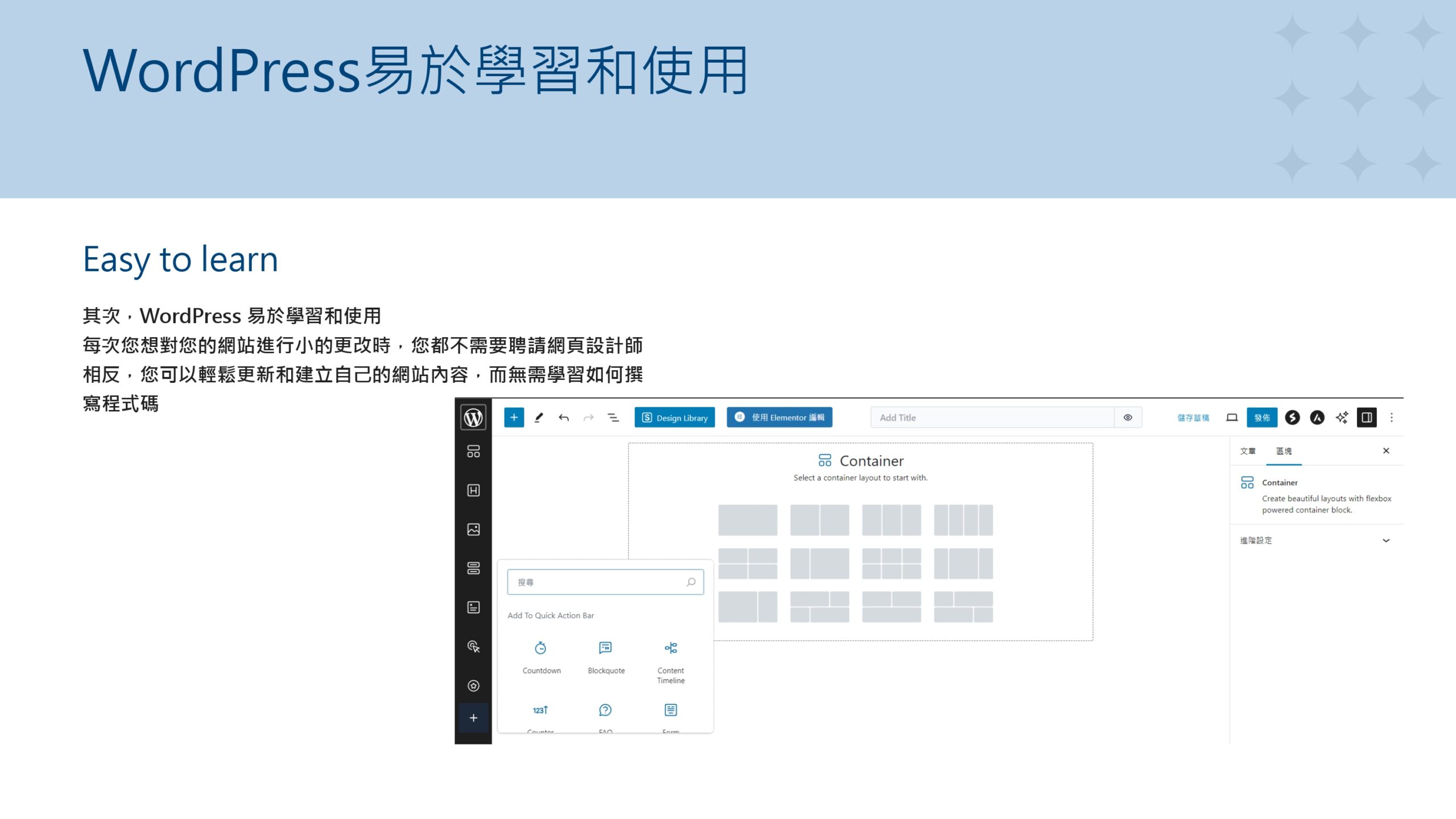Image resolution: width=1456 pixels, height=819 pixels.
Task: Open the Spectra lightning bolt icon
Action: click(x=1292, y=417)
